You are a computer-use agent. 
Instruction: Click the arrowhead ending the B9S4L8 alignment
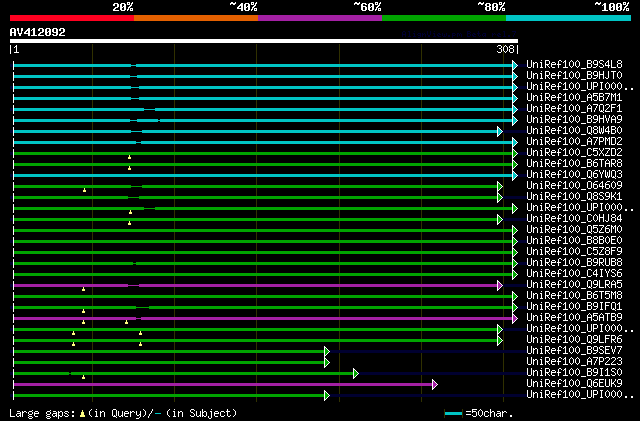515,65
